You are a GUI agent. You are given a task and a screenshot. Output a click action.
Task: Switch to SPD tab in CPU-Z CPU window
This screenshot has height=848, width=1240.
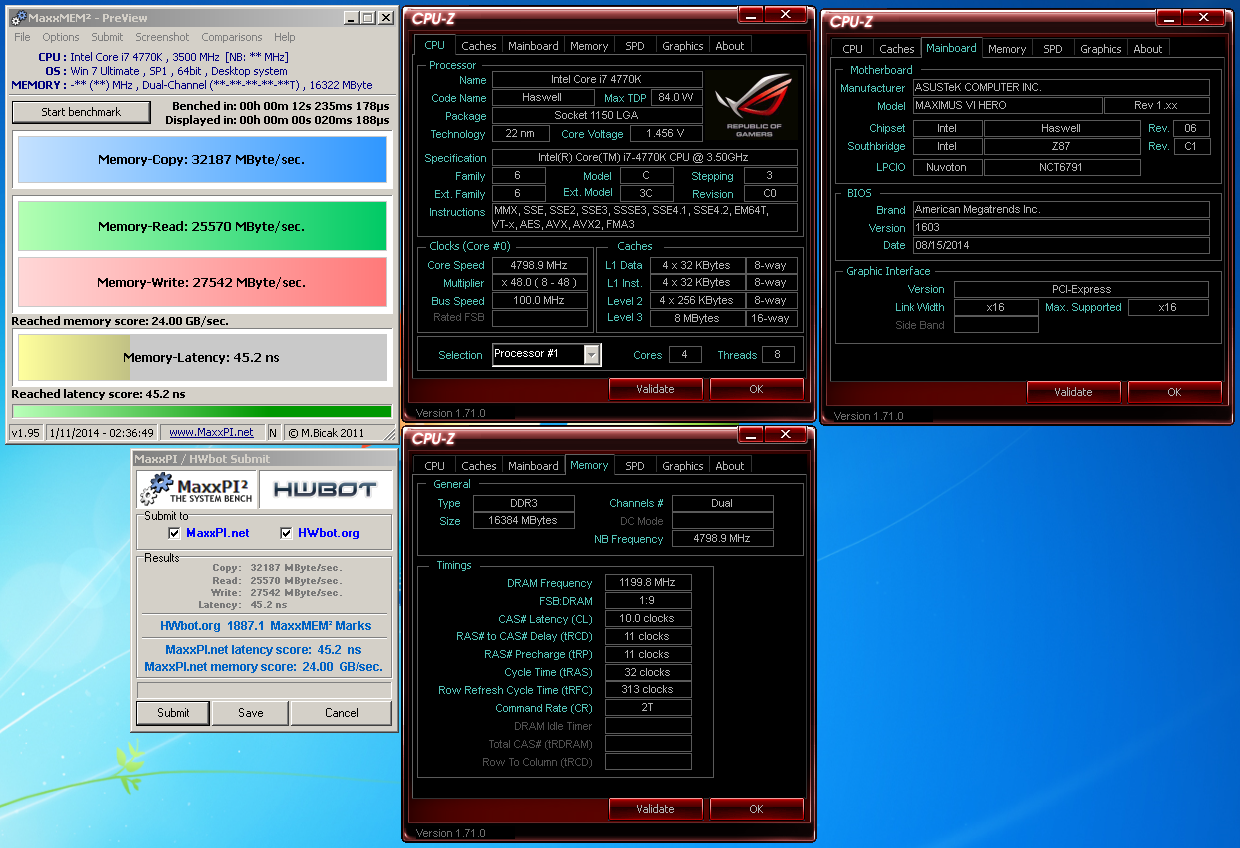635,46
